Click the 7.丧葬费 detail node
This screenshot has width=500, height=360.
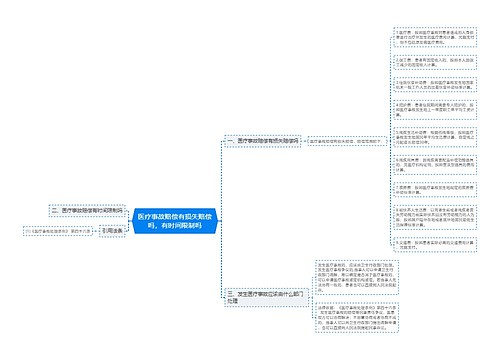click(435, 190)
